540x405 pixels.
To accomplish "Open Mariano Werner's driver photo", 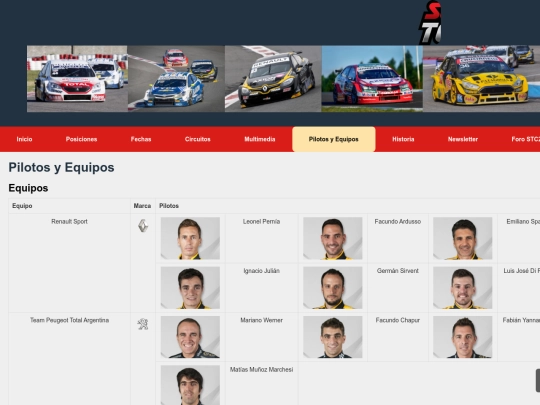I will click(x=190, y=337).
